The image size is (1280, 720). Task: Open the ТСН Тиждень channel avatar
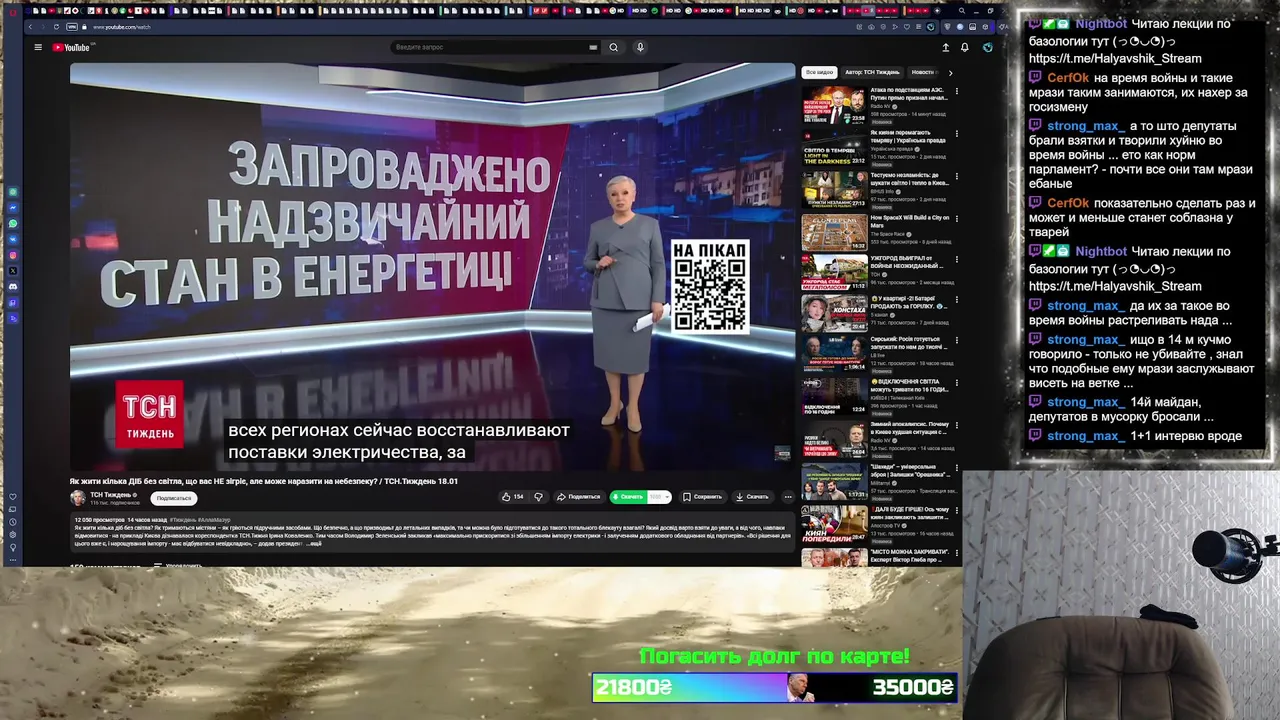click(78, 497)
